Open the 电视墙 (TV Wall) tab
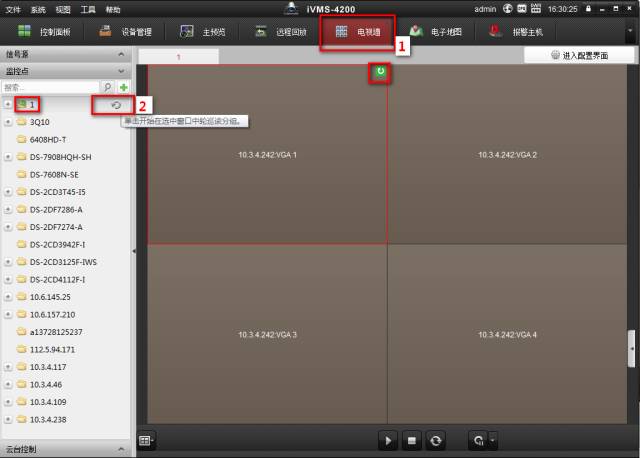The image size is (640, 458). point(357,32)
